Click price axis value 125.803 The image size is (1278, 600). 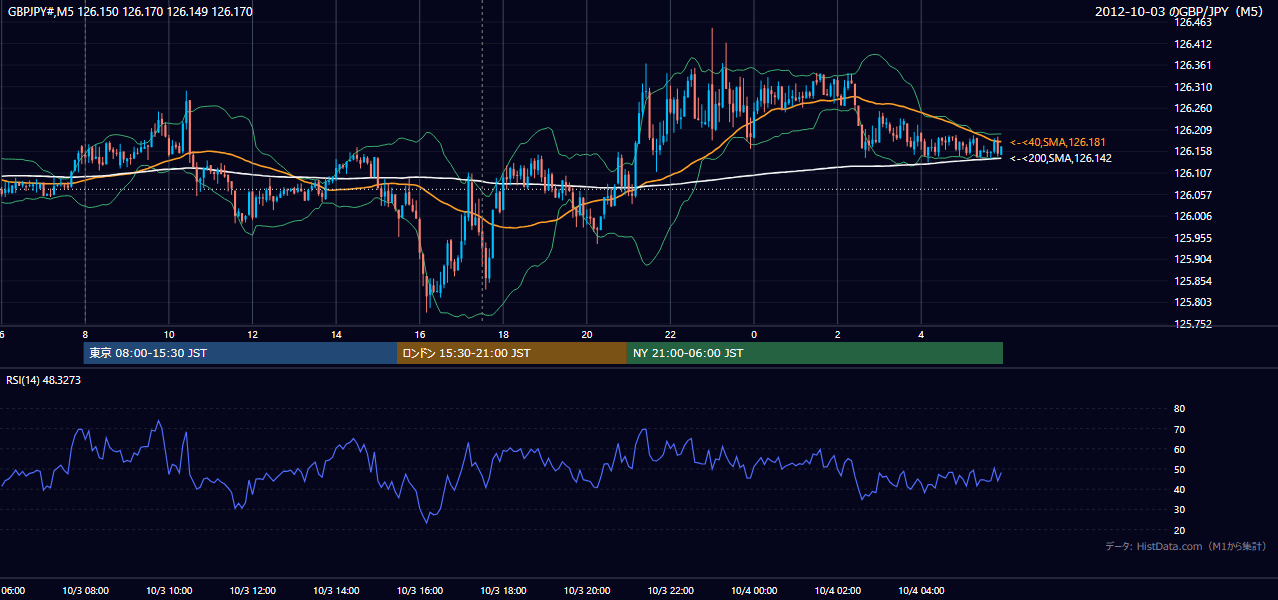[x=1194, y=302]
